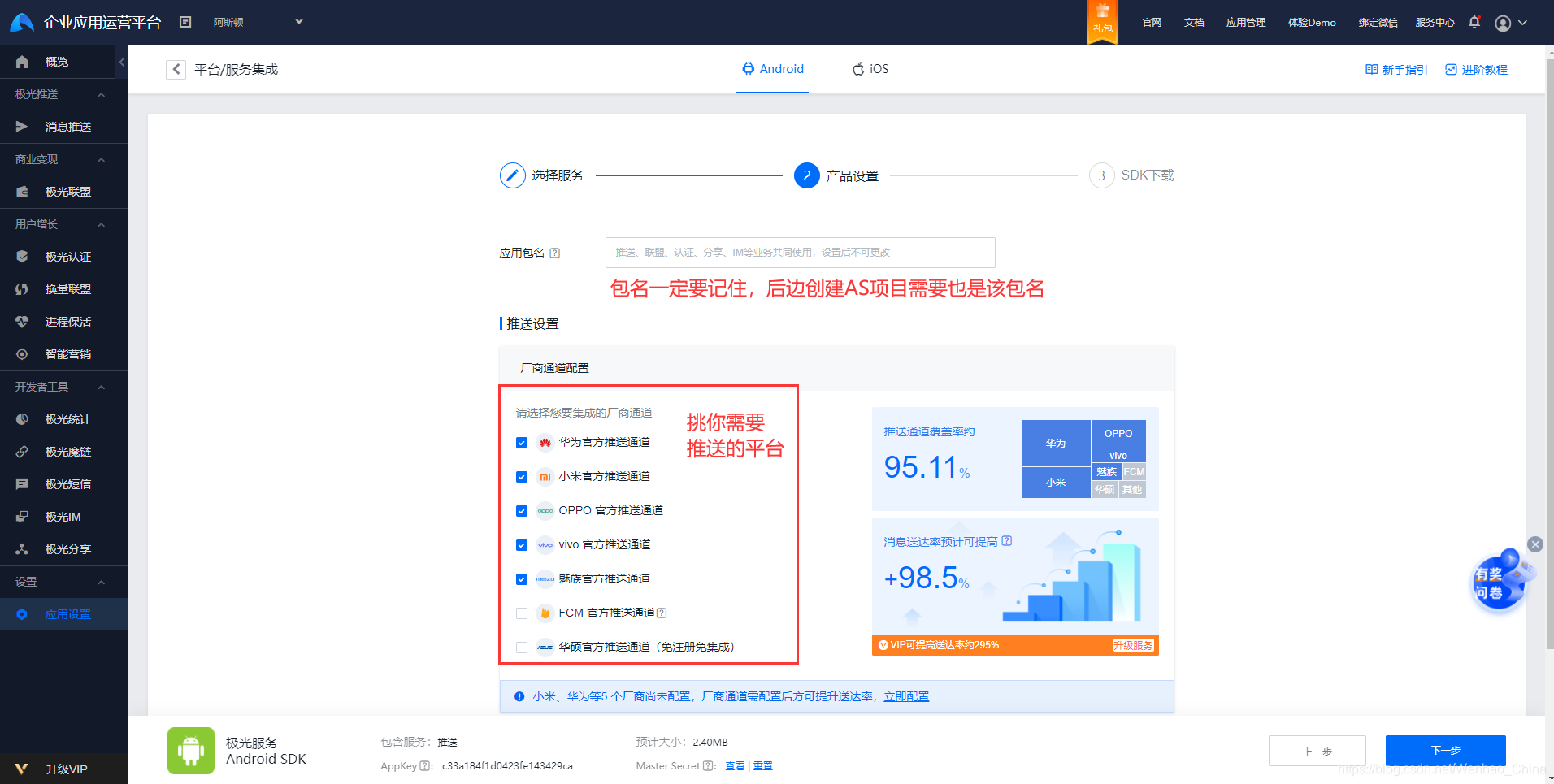Click the Master Secret help icon
This screenshot has width=1554, height=784.
point(709,765)
